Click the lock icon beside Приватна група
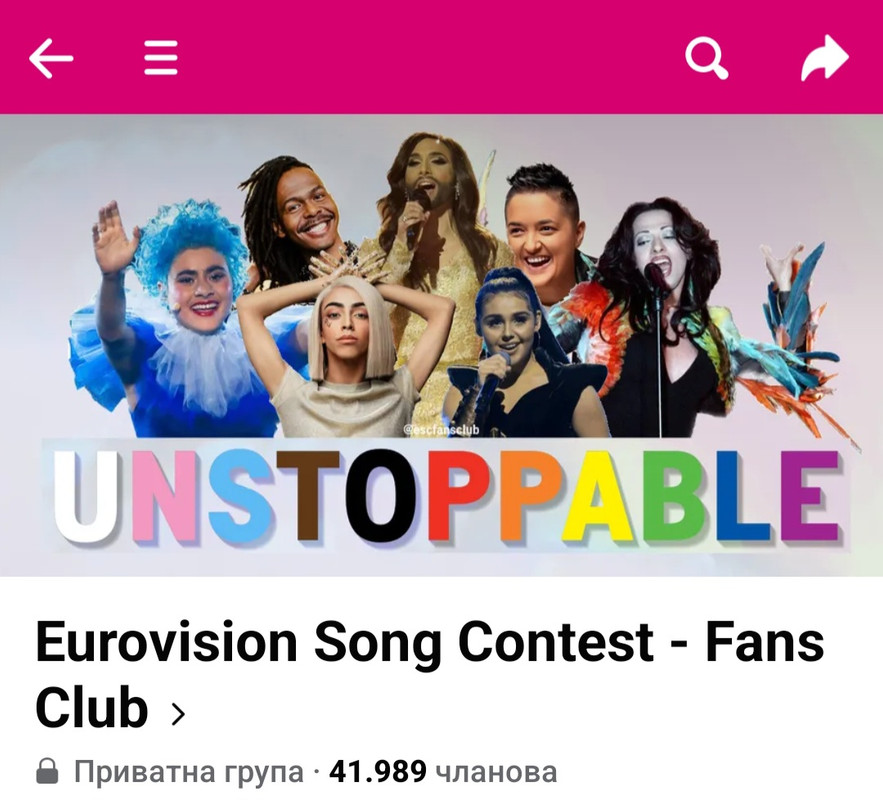The image size is (883, 800). (47, 771)
